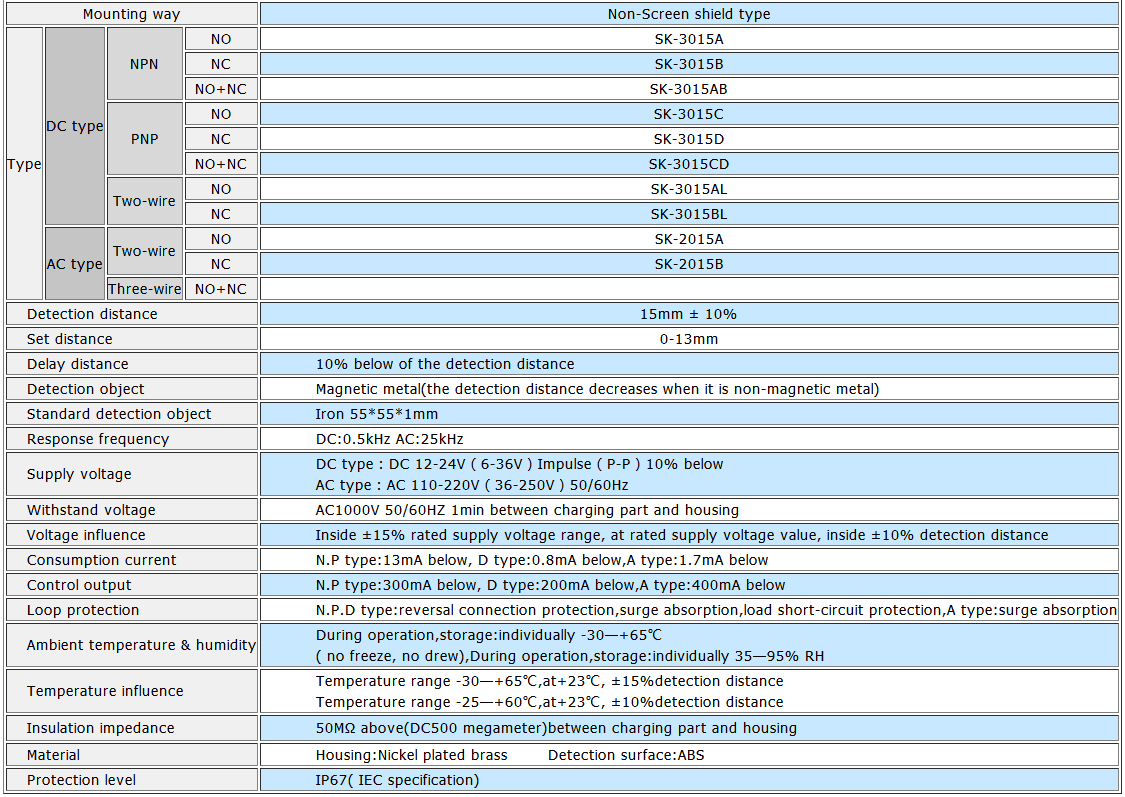The width and height of the screenshot is (1125, 797).
Task: Click the "NO" cell beside SK-3015C
Action: [221, 114]
